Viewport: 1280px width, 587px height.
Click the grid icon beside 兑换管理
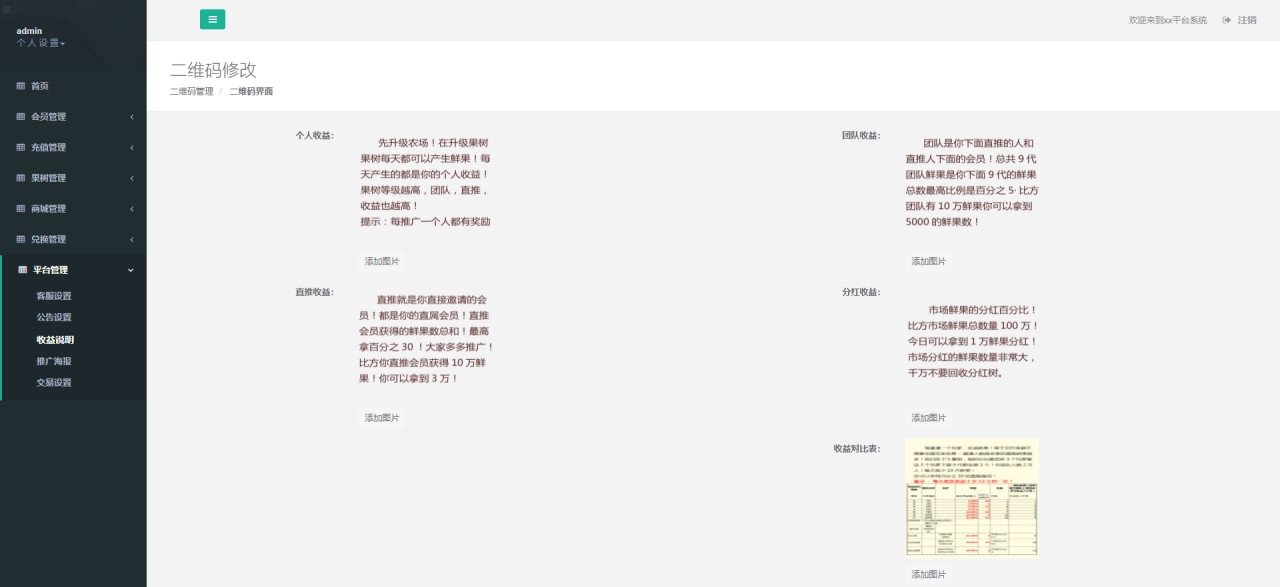21,239
